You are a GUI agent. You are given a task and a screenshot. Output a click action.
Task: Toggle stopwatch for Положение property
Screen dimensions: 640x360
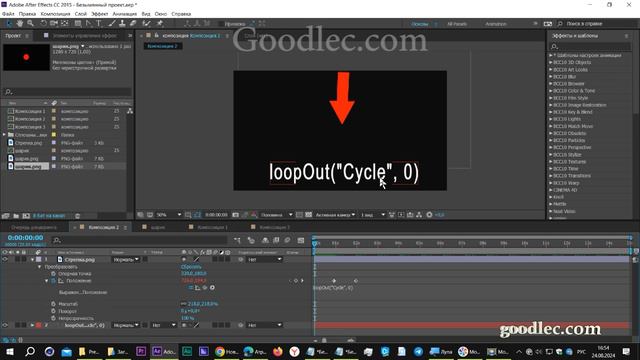pos(53,281)
